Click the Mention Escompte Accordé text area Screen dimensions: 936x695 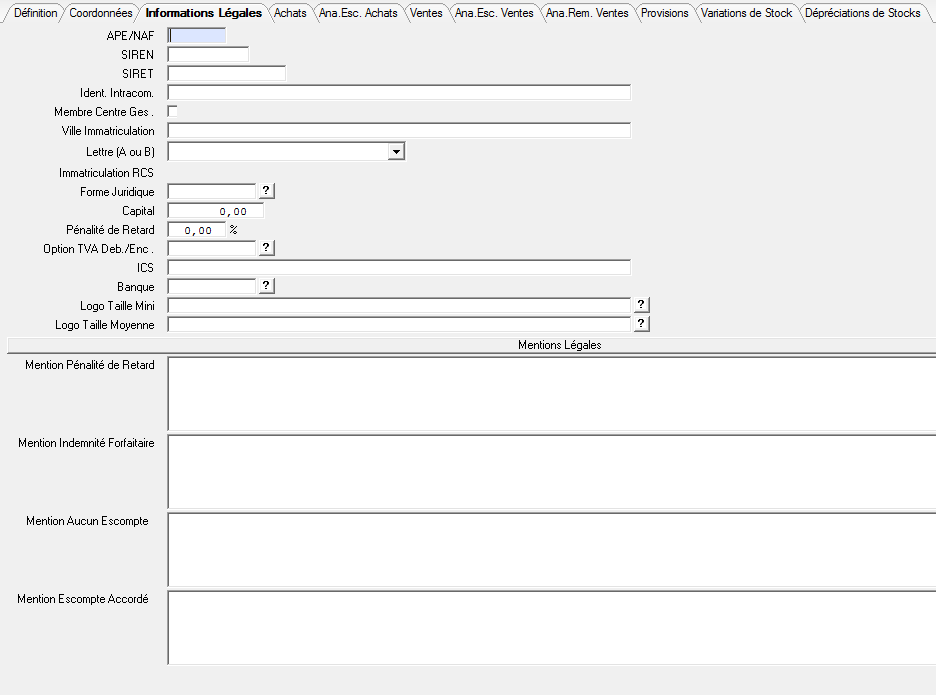(550, 627)
